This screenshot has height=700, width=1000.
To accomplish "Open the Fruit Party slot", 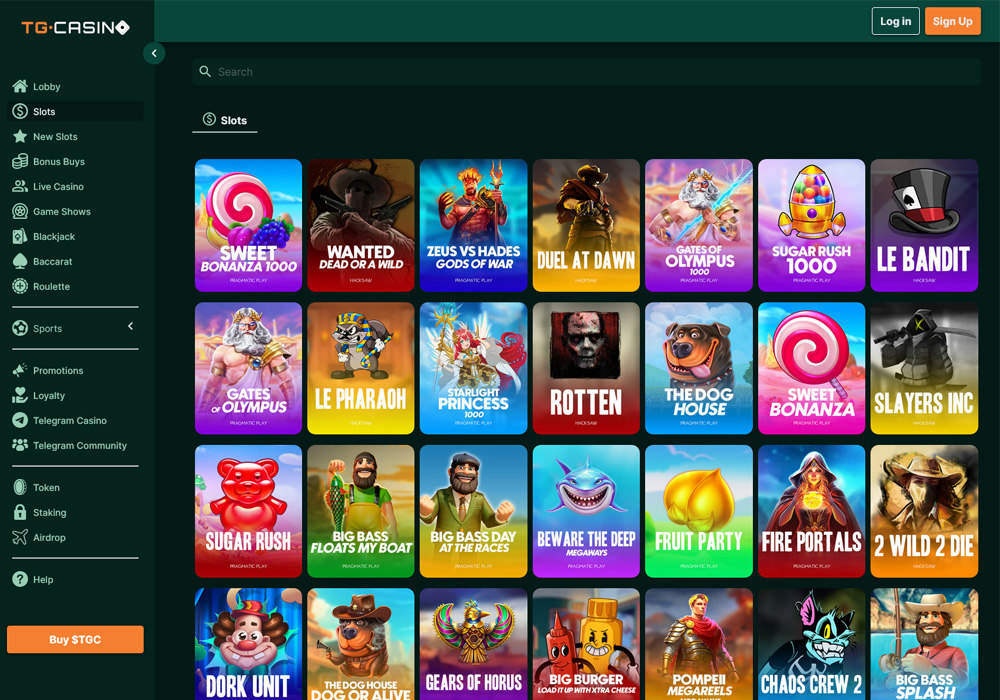I will click(x=699, y=511).
